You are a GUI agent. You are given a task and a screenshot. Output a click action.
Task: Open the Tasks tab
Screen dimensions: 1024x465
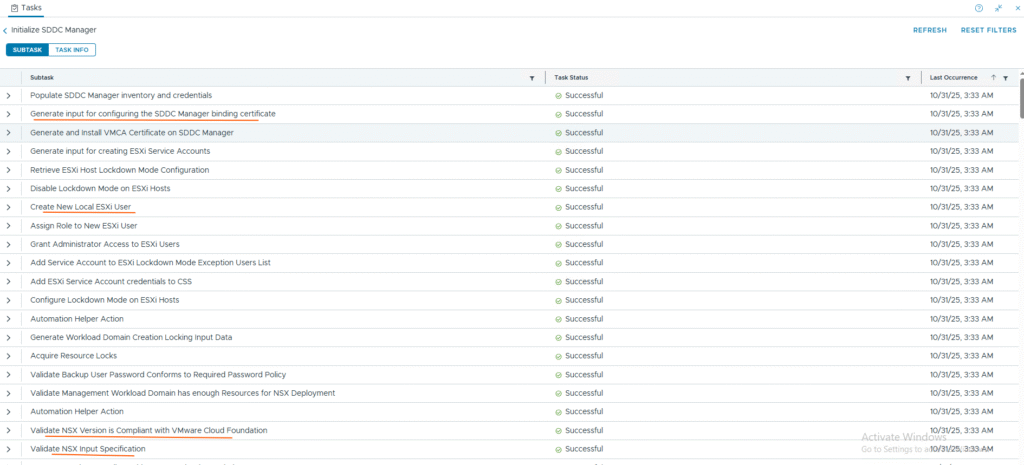pos(31,7)
